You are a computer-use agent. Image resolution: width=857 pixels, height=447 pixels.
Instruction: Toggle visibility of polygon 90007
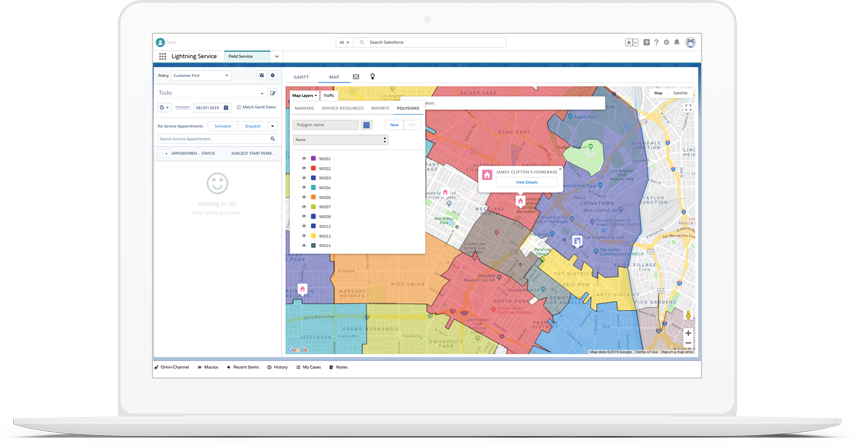(x=304, y=207)
